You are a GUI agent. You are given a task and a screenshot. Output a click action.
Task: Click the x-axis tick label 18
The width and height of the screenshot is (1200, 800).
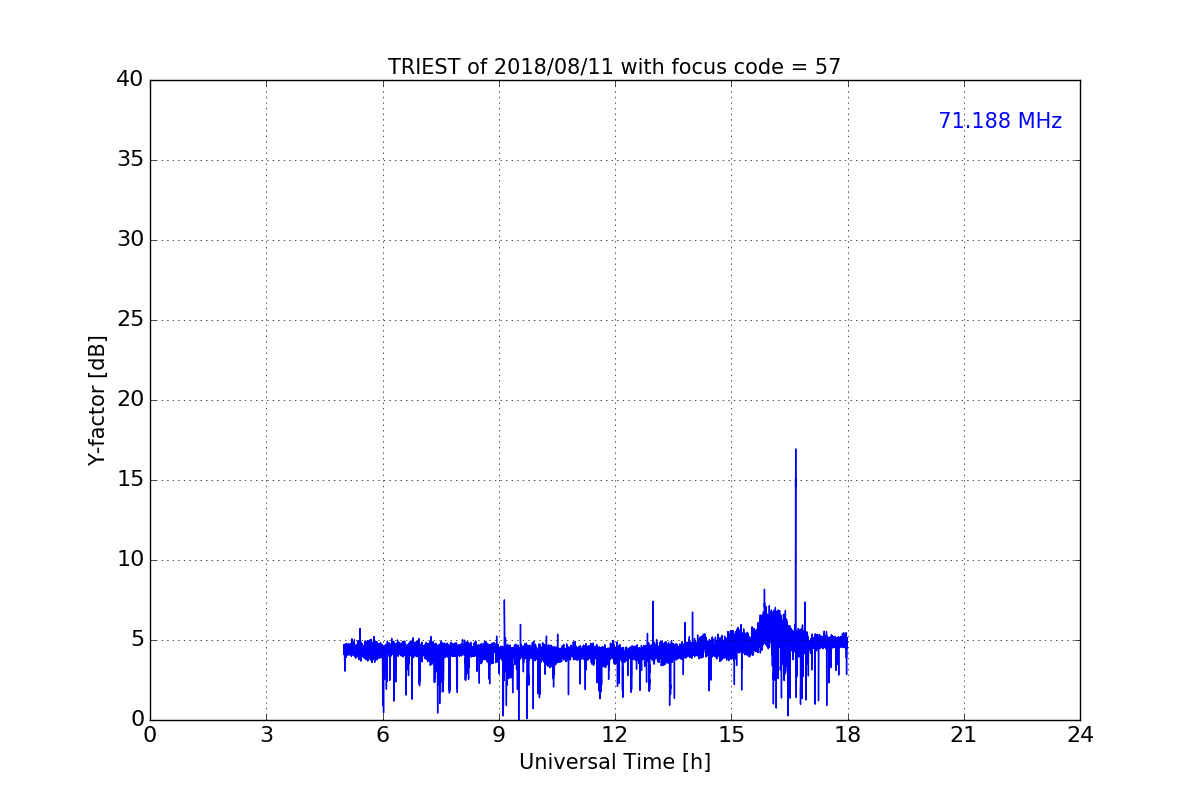(848, 735)
